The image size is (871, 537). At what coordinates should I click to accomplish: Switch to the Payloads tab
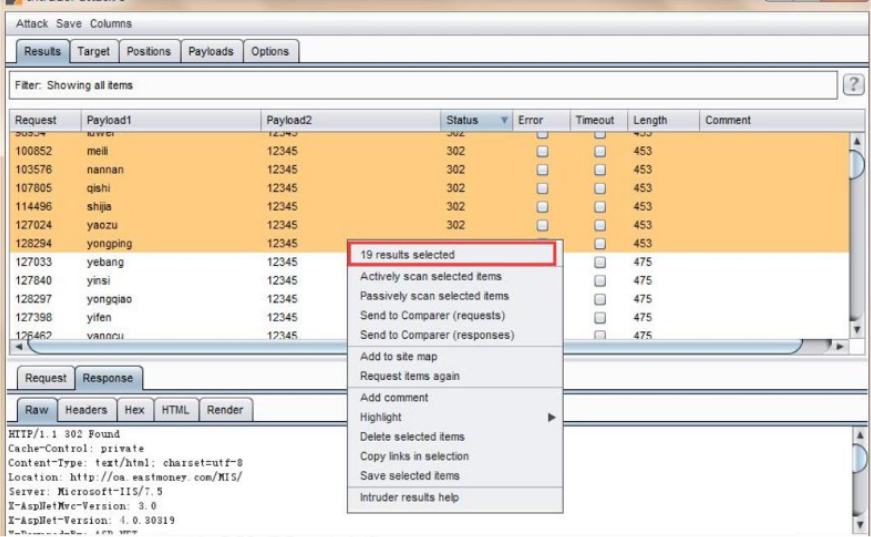[x=211, y=51]
